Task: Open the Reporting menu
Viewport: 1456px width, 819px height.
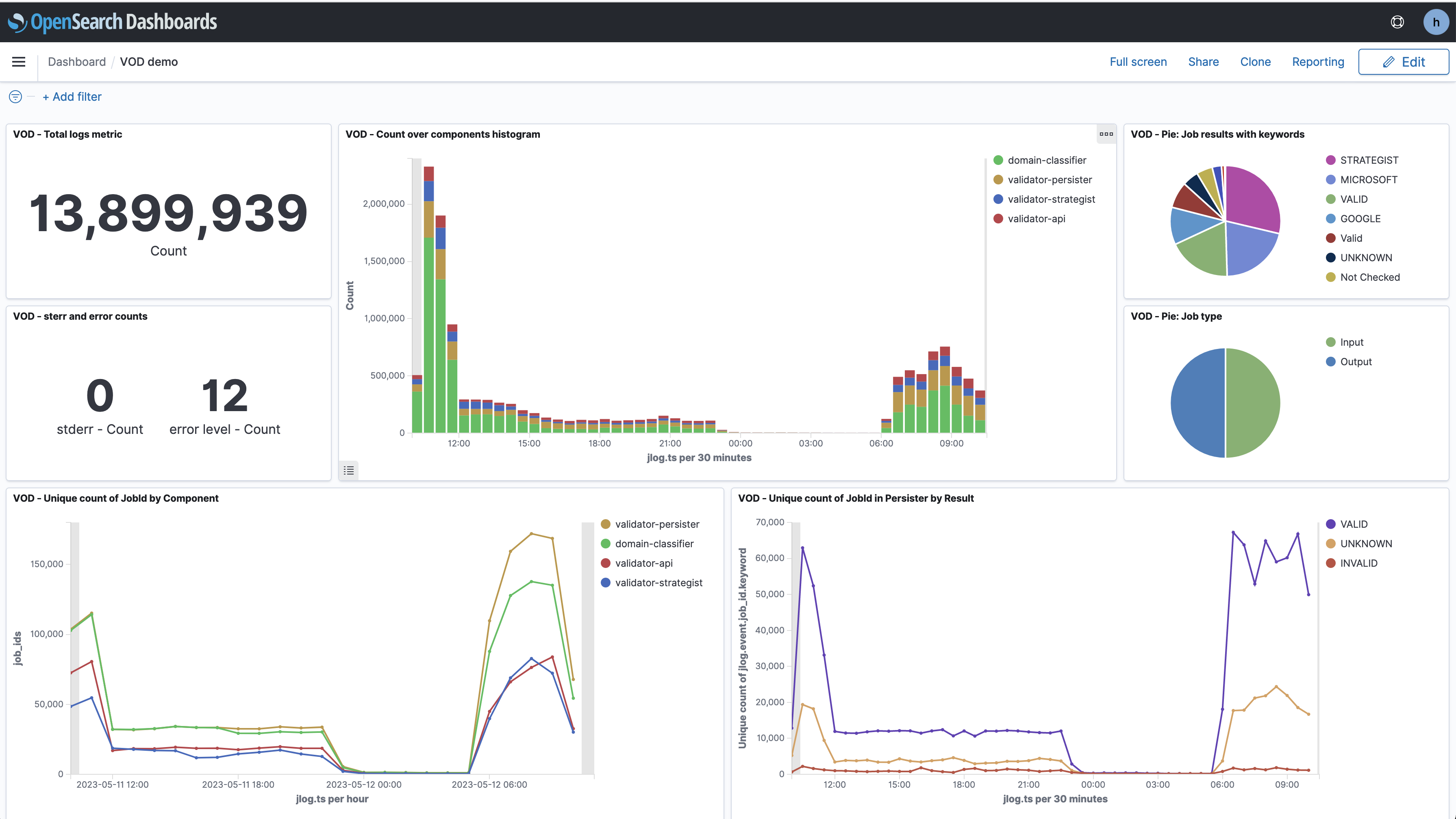Action: (1317, 62)
